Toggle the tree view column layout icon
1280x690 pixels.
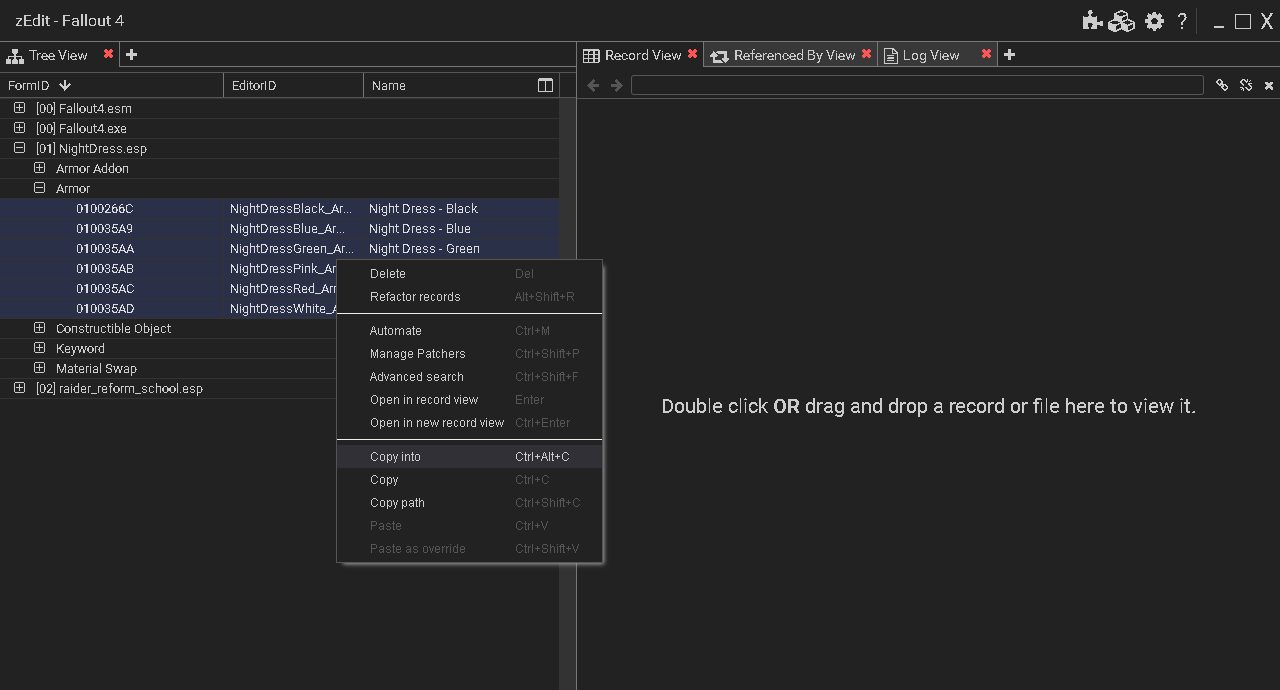[545, 86]
